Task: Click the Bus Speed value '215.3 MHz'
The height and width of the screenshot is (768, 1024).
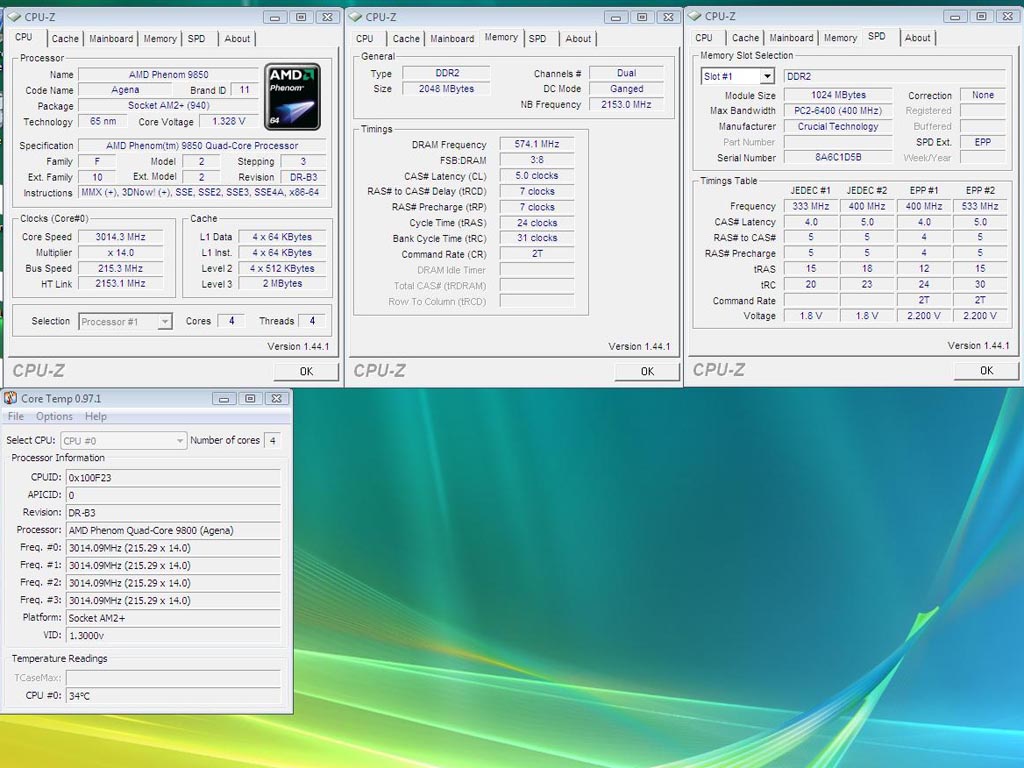Action: point(120,268)
